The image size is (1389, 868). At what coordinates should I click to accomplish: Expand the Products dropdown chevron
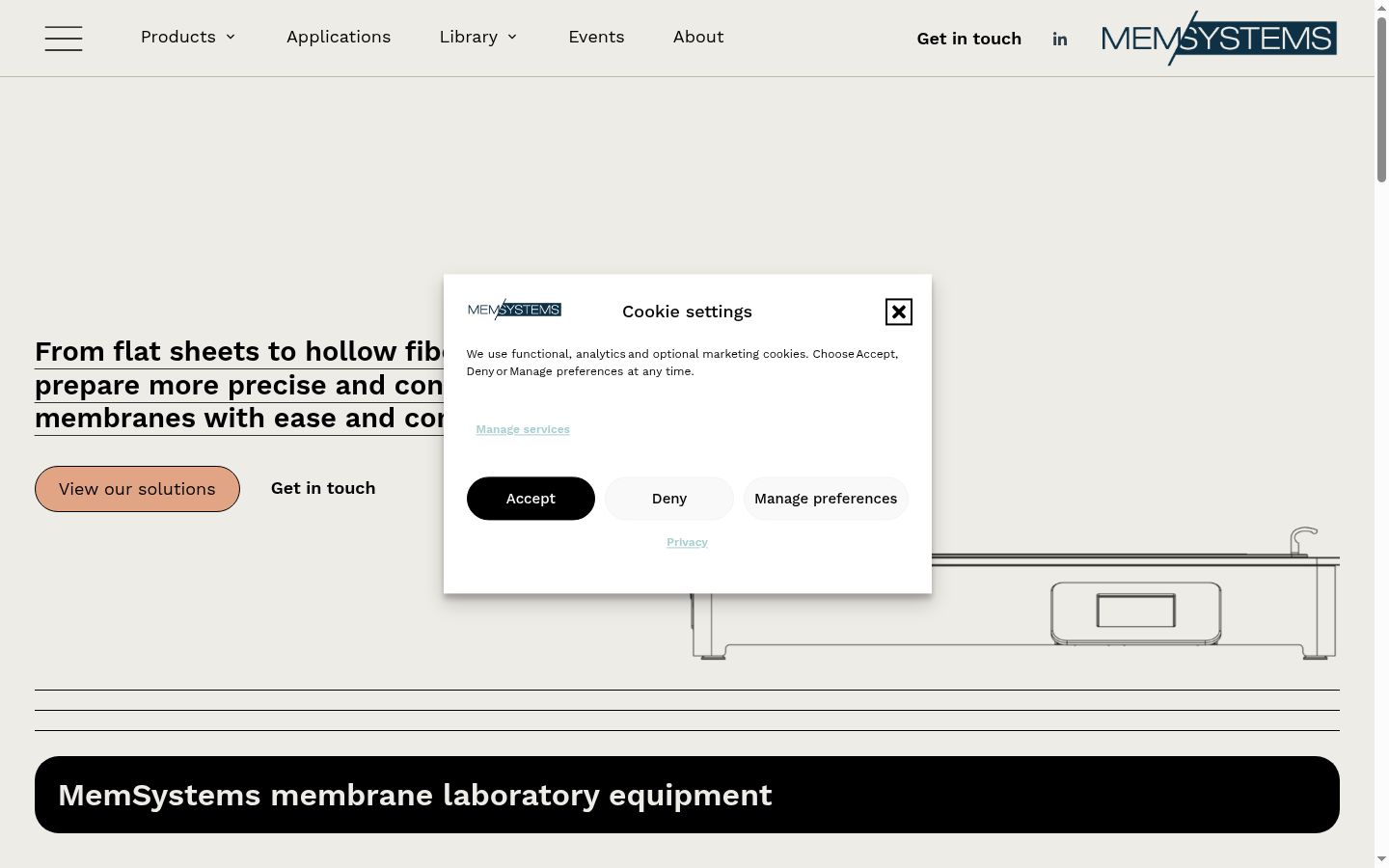(231, 37)
